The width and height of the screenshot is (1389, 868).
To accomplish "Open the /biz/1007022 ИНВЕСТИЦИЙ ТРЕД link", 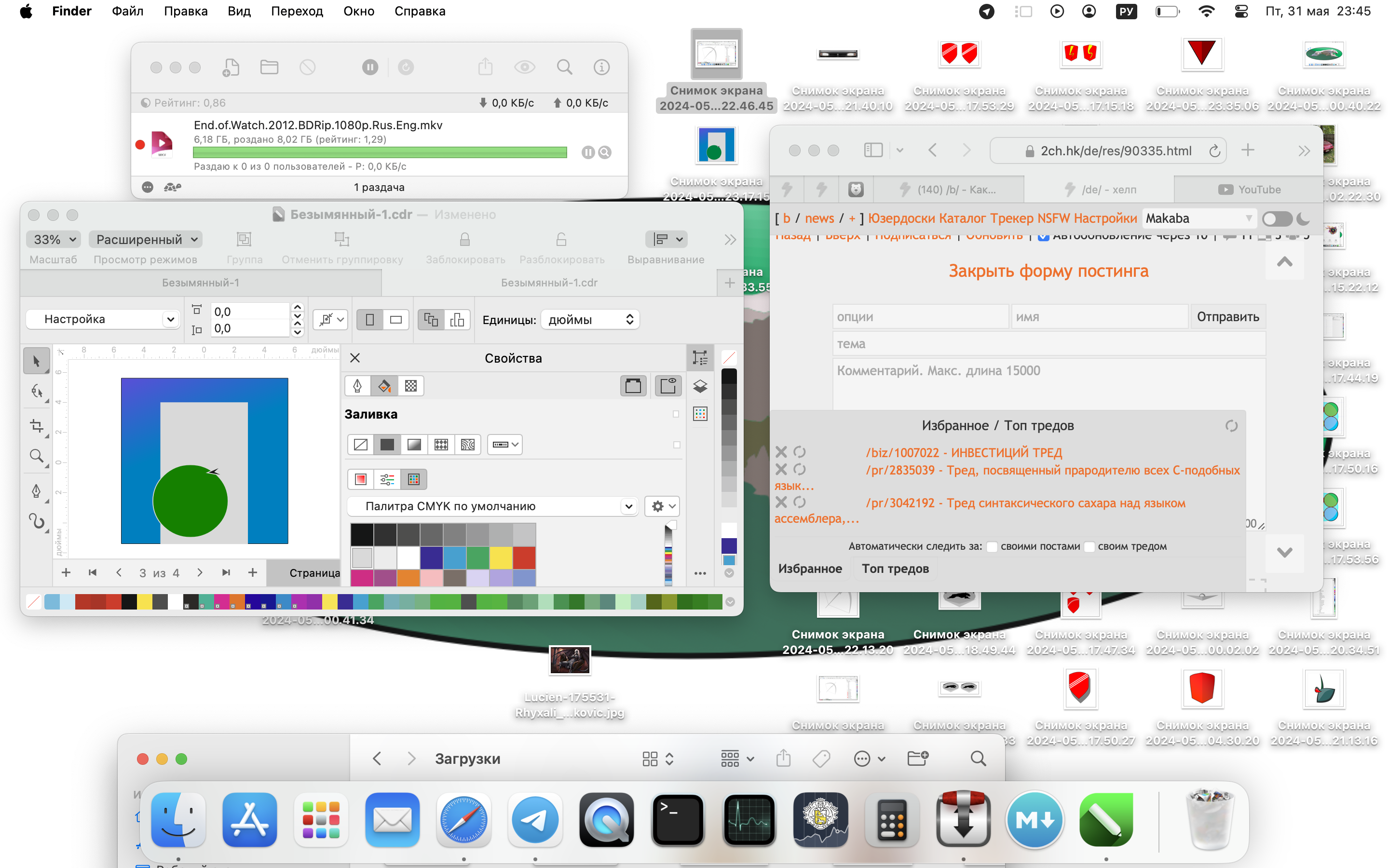I will pos(964,452).
